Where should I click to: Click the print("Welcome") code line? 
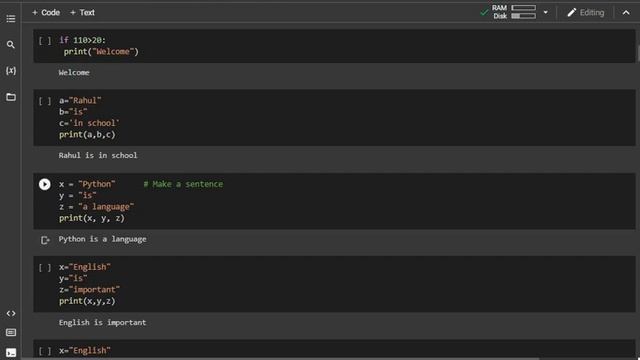101,52
